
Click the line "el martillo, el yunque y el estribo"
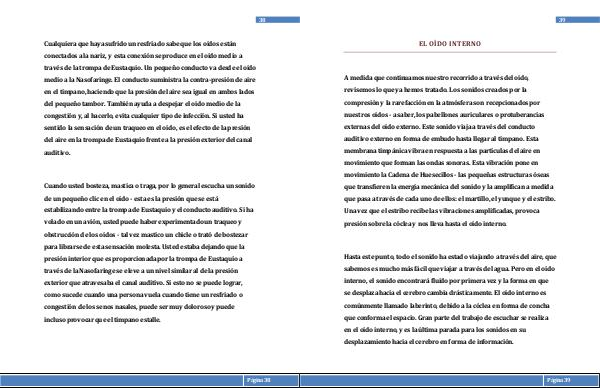coord(450,199)
